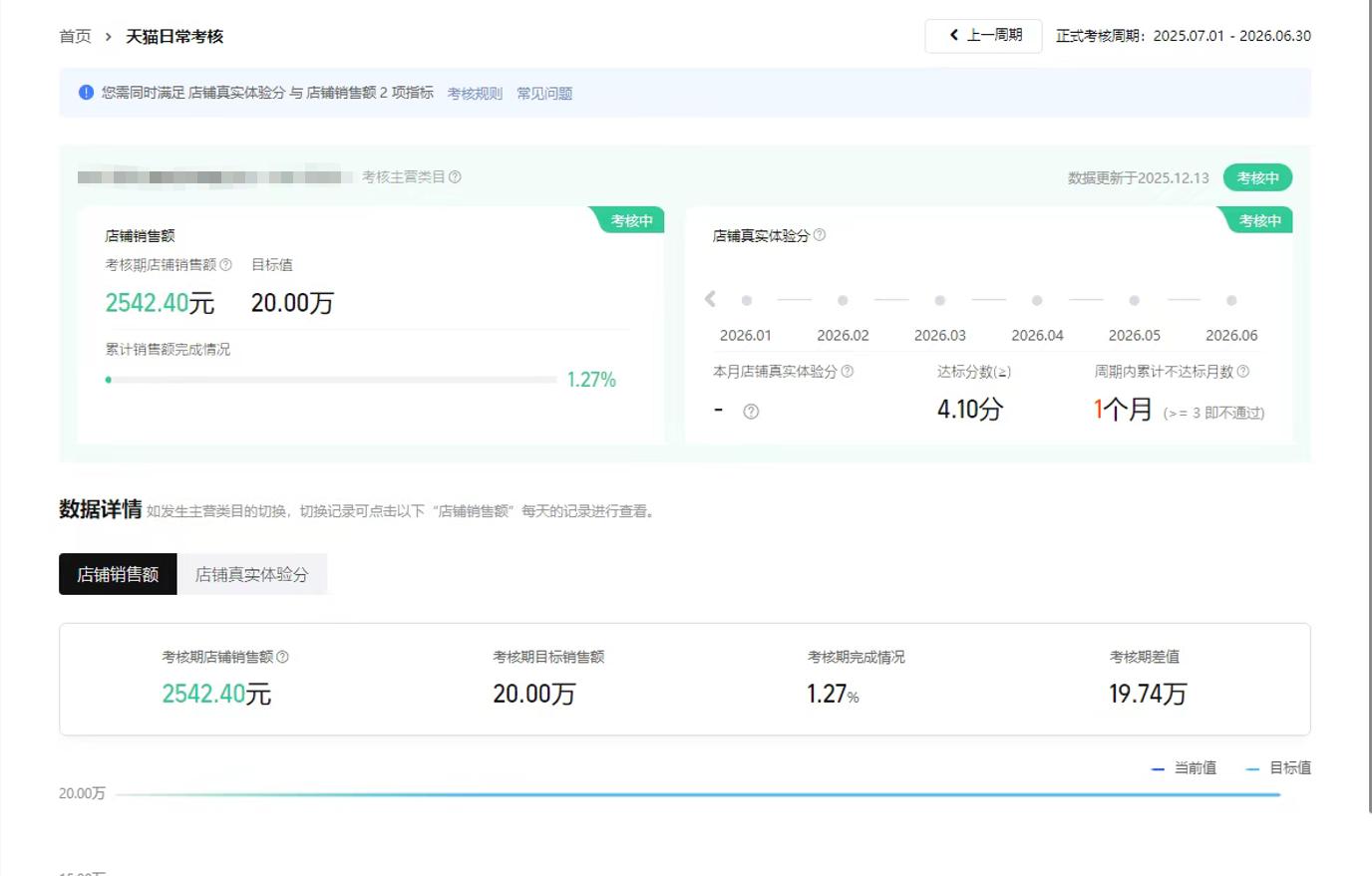Open the 常见问题 link
1372x876 pixels.
544,94
